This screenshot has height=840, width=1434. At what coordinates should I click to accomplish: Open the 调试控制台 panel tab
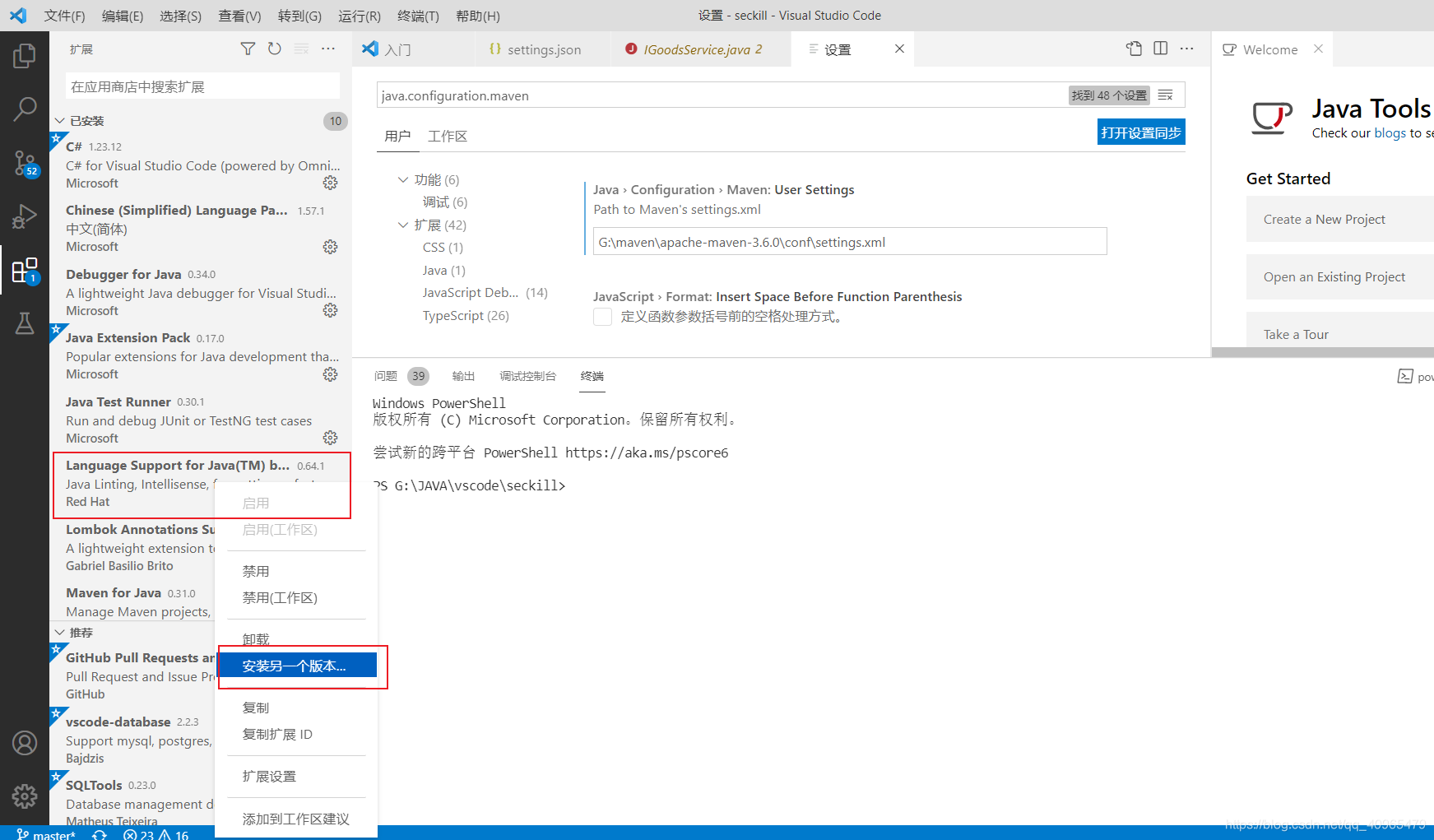pyautogui.click(x=527, y=376)
